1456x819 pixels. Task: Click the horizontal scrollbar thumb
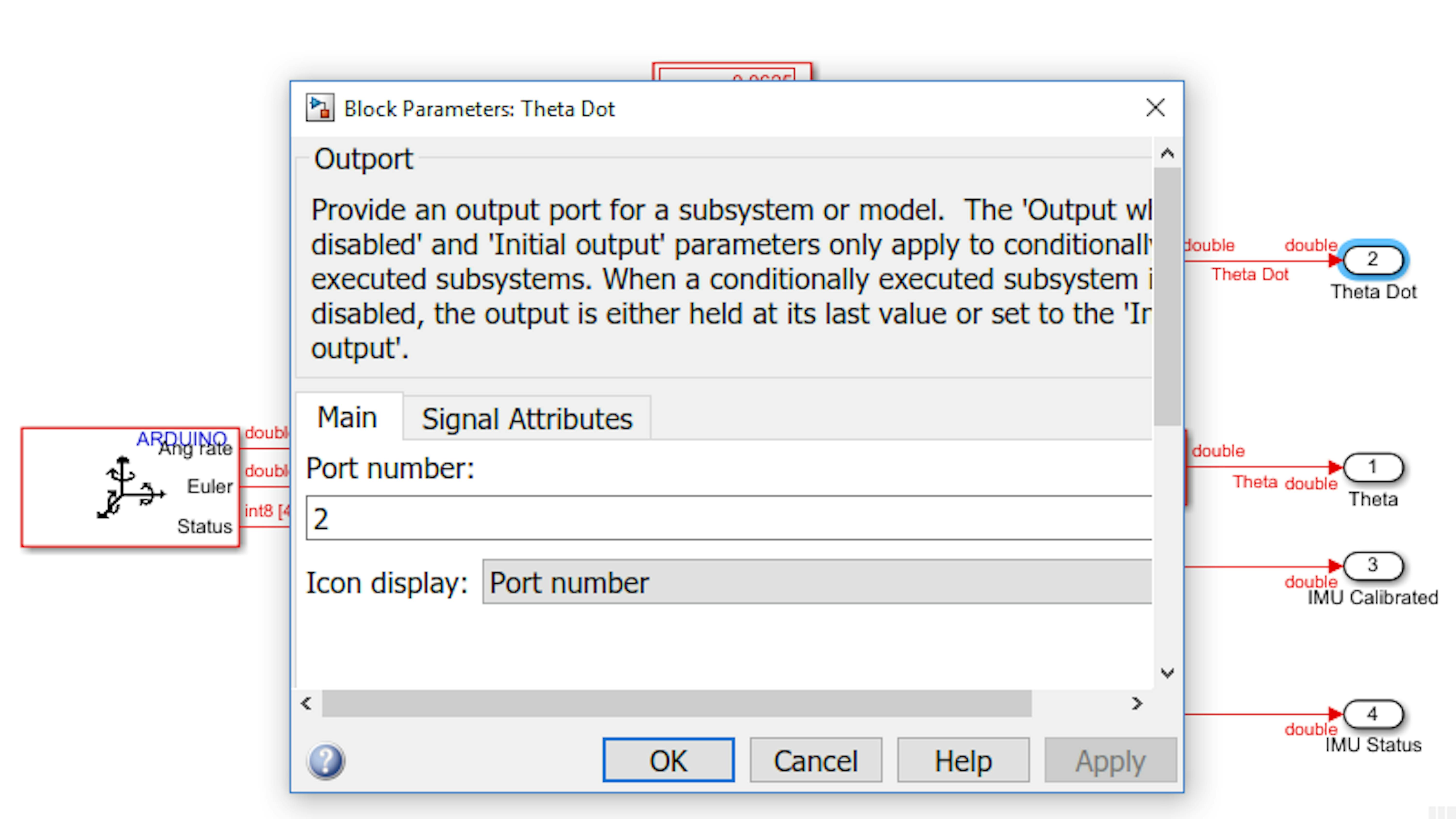click(x=677, y=704)
